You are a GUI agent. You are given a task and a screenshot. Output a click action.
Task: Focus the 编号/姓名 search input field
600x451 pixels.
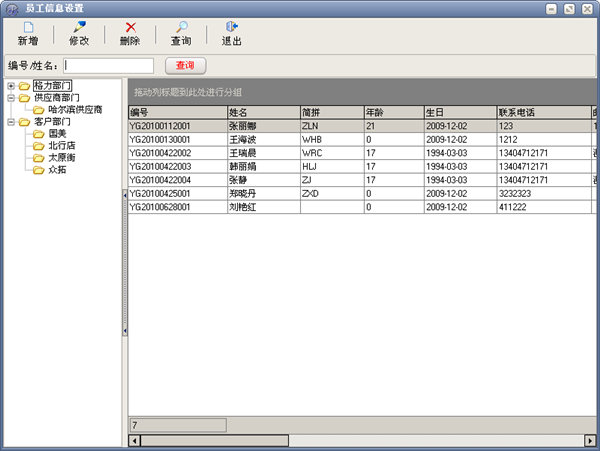click(108, 65)
